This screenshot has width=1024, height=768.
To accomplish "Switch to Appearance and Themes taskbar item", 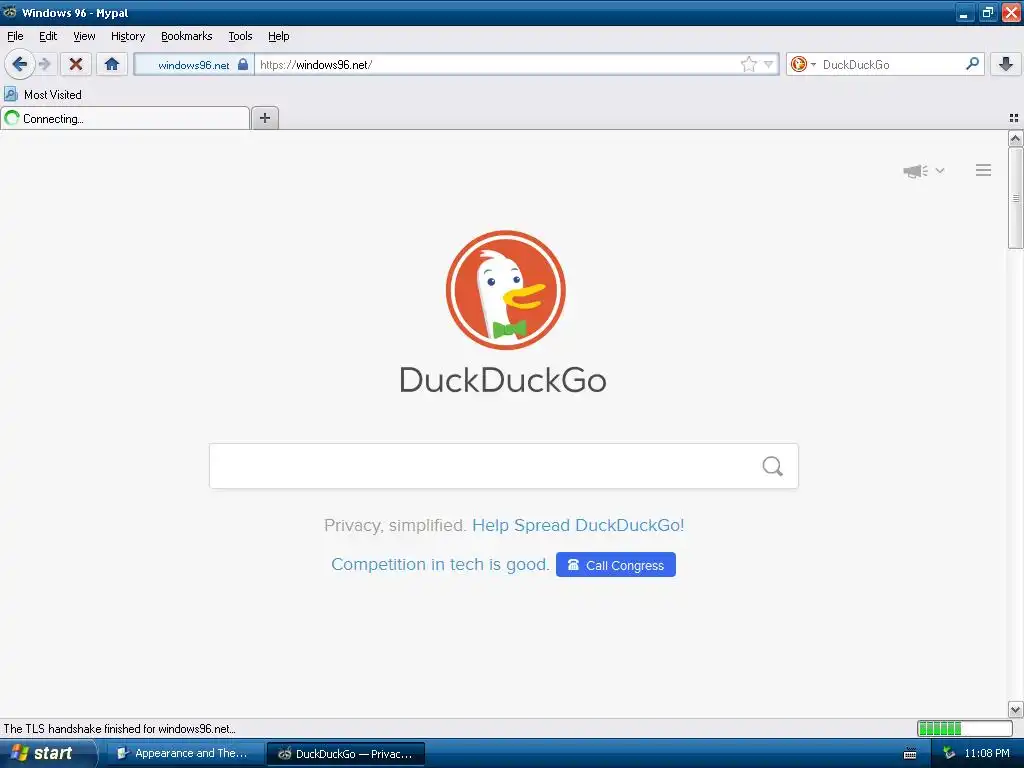I will coord(185,754).
